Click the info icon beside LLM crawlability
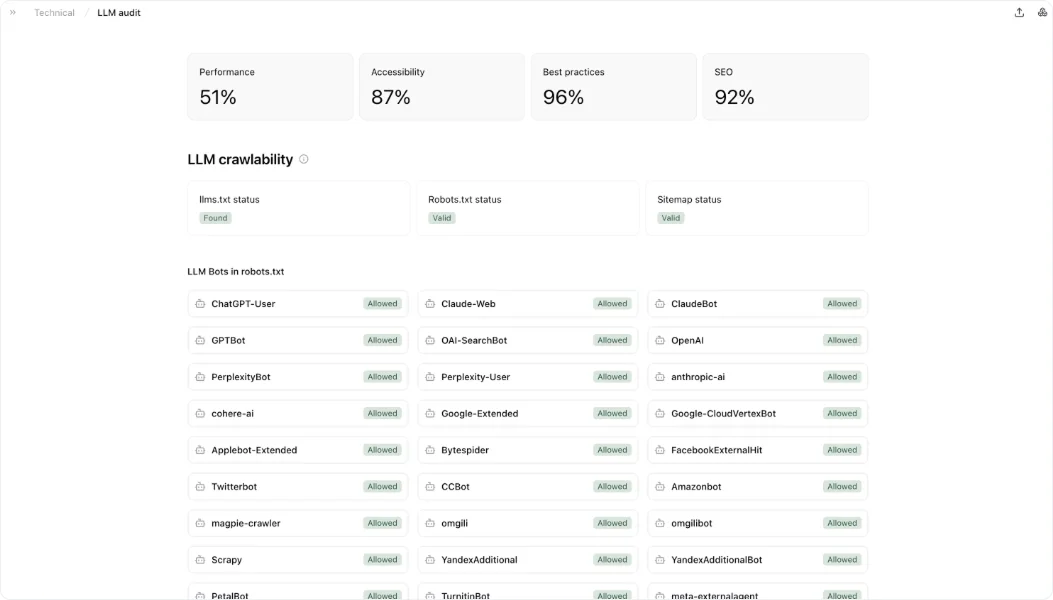 (x=304, y=159)
